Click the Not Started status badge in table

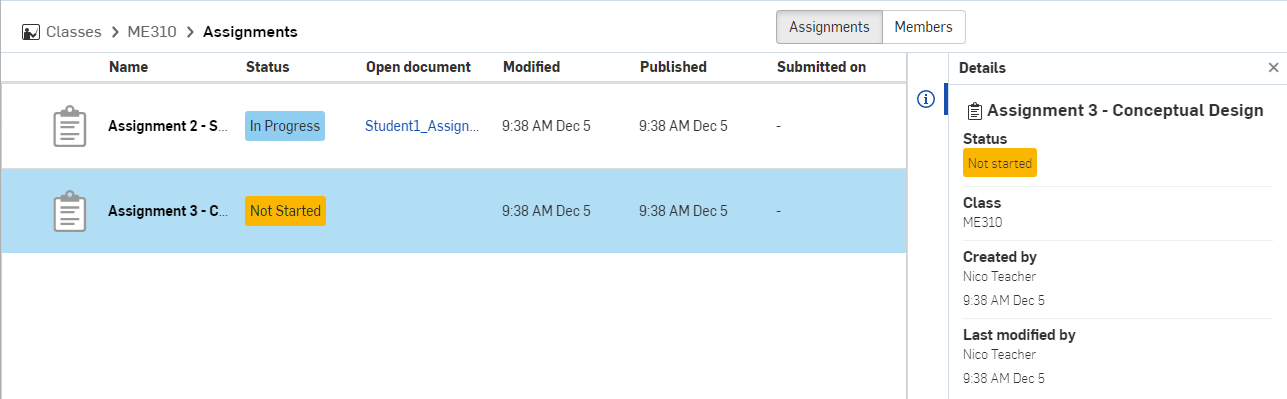(x=285, y=211)
